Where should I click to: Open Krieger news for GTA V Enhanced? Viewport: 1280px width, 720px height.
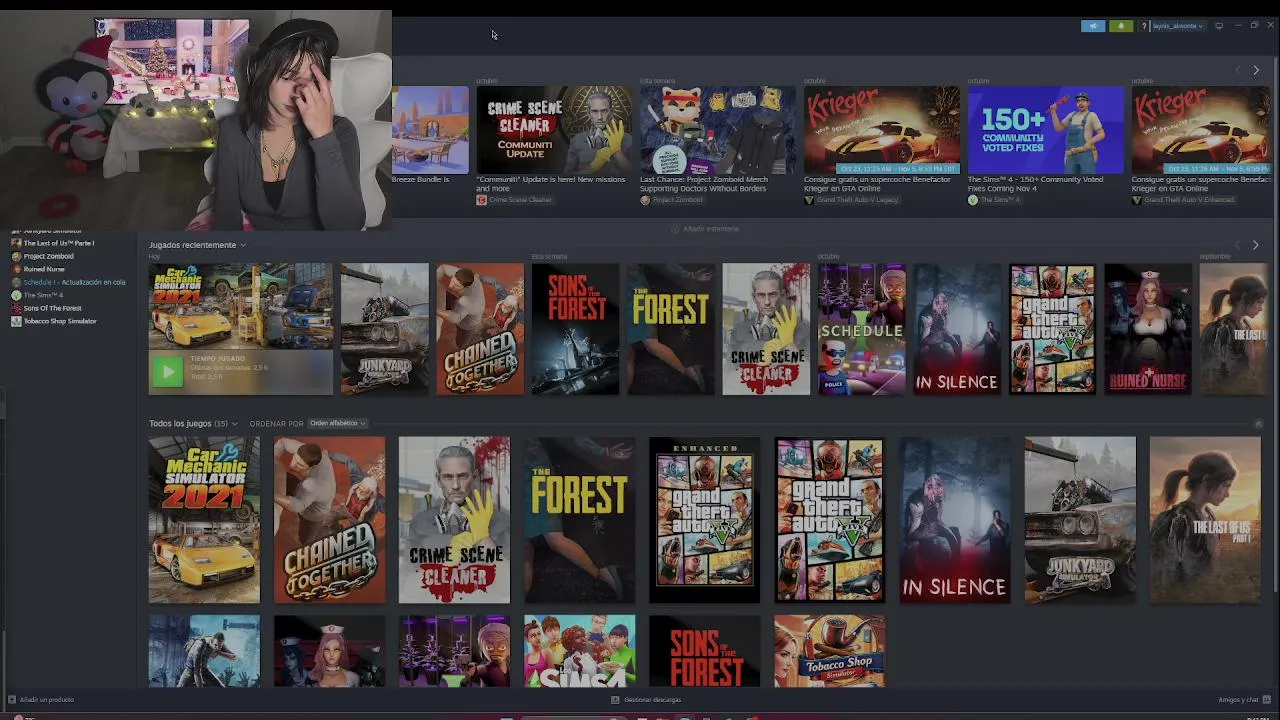(1201, 130)
